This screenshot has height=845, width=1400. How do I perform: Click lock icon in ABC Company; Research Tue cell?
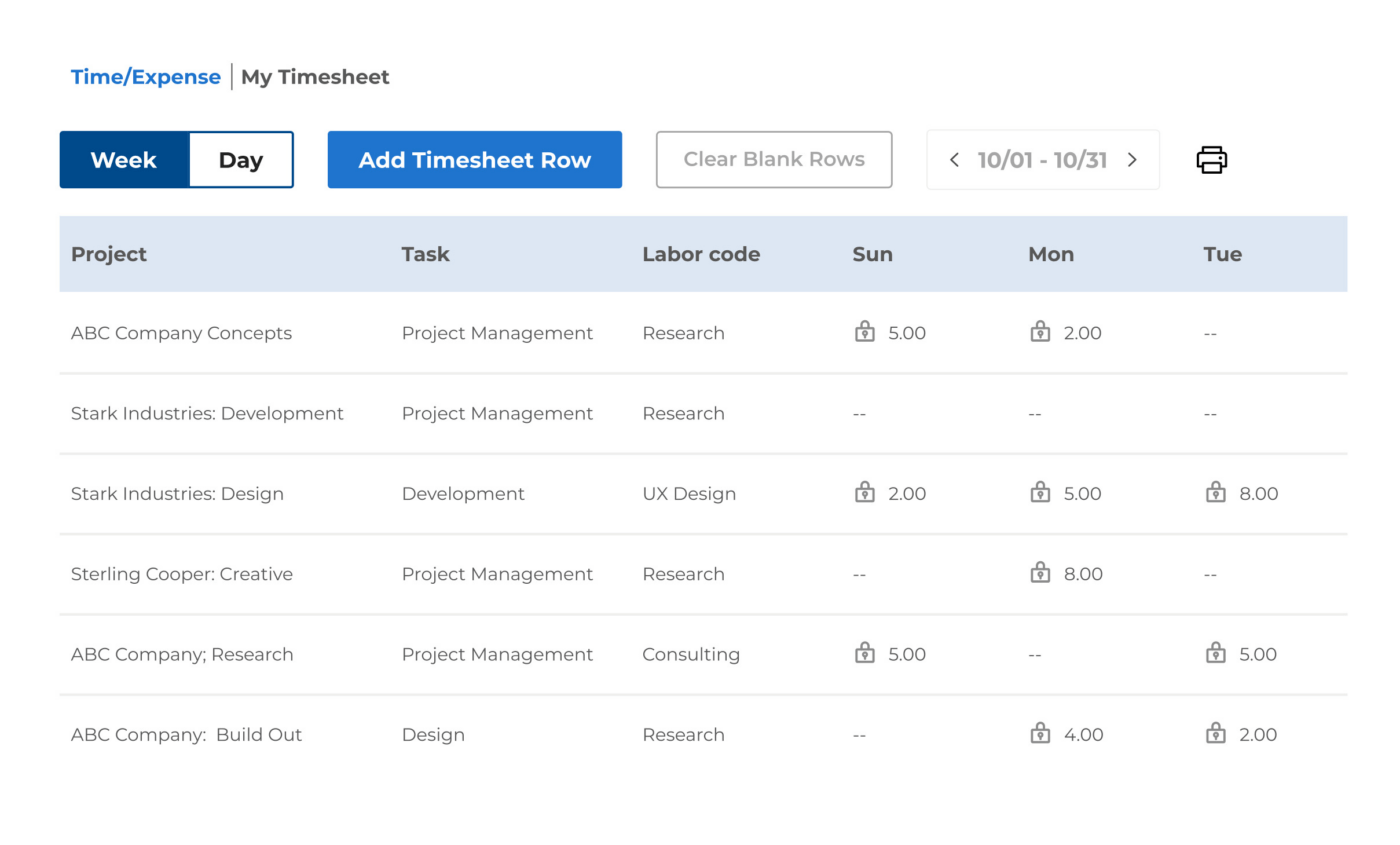pos(1216,653)
